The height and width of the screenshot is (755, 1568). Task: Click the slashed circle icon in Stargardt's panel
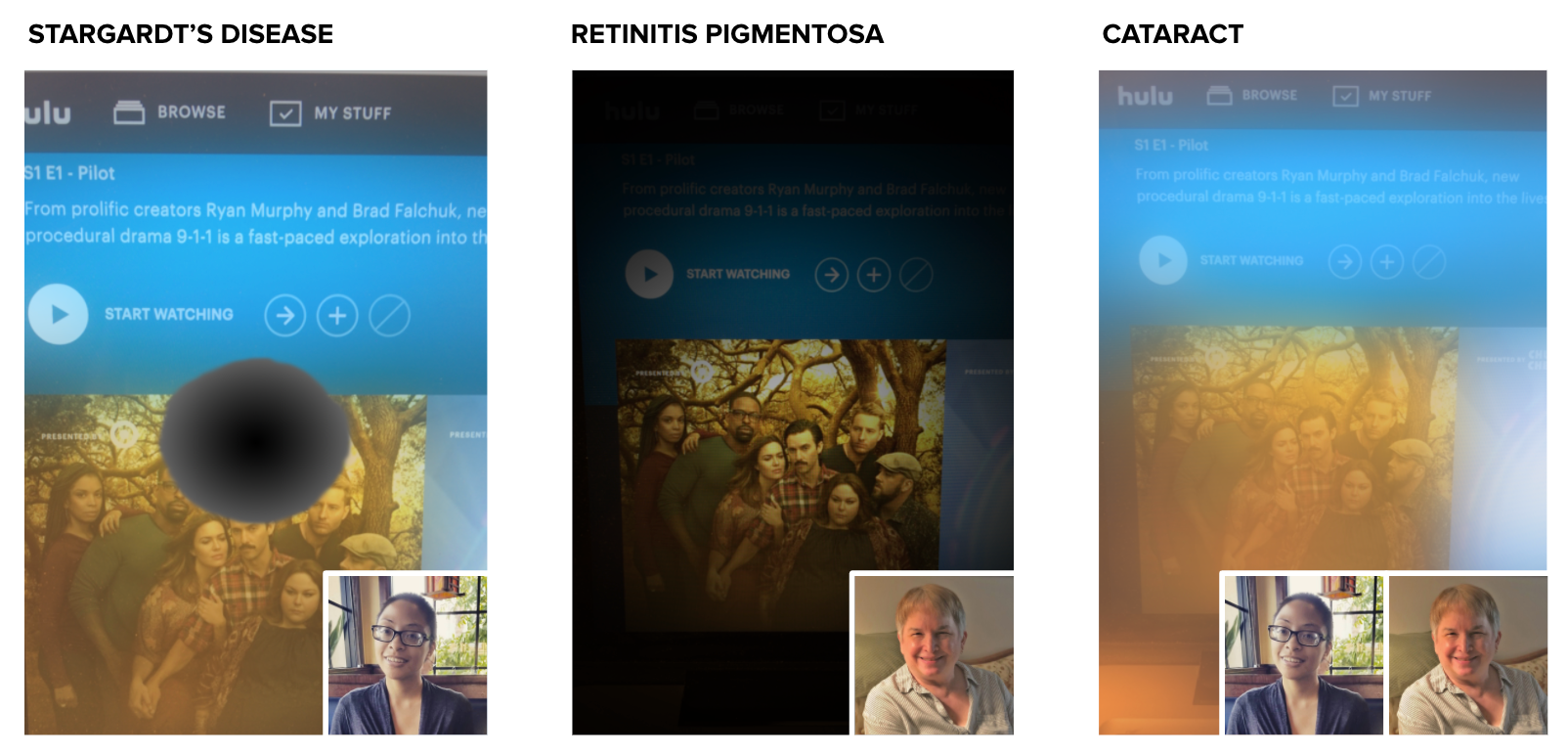pyautogui.click(x=389, y=316)
